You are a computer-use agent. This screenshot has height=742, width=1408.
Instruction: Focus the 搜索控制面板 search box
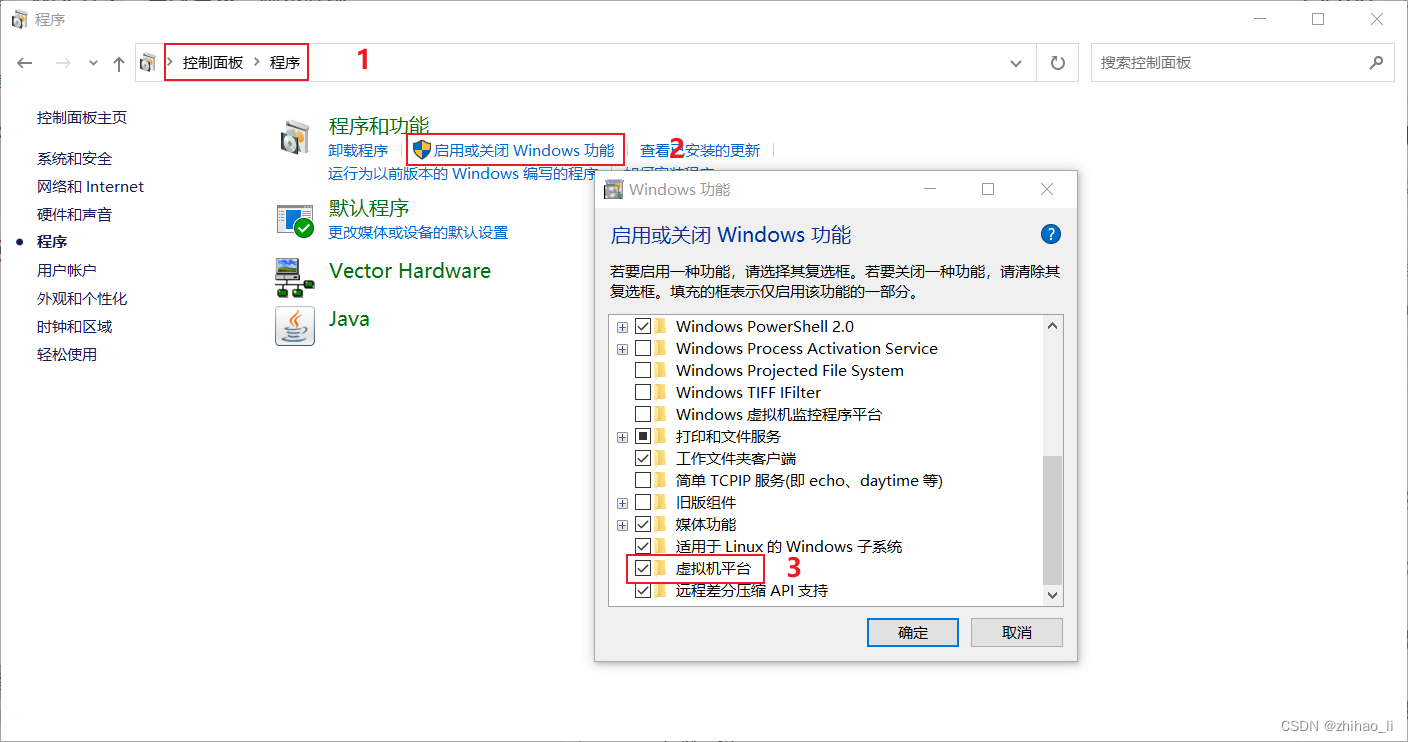click(1242, 62)
